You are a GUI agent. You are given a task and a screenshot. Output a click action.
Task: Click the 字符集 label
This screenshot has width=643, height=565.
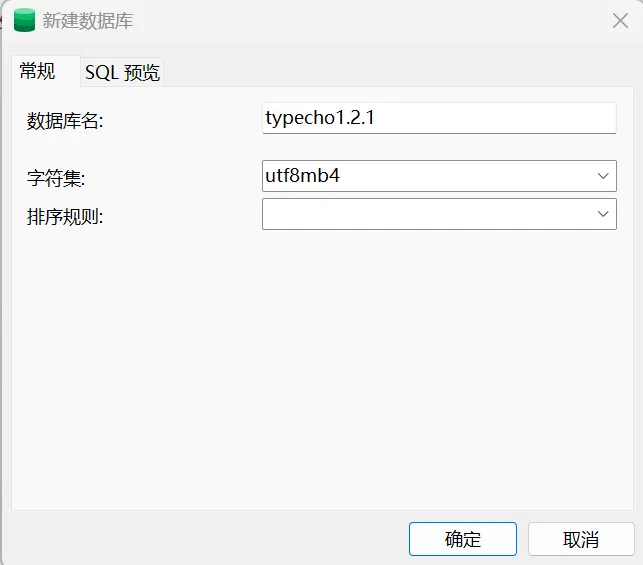coord(56,179)
